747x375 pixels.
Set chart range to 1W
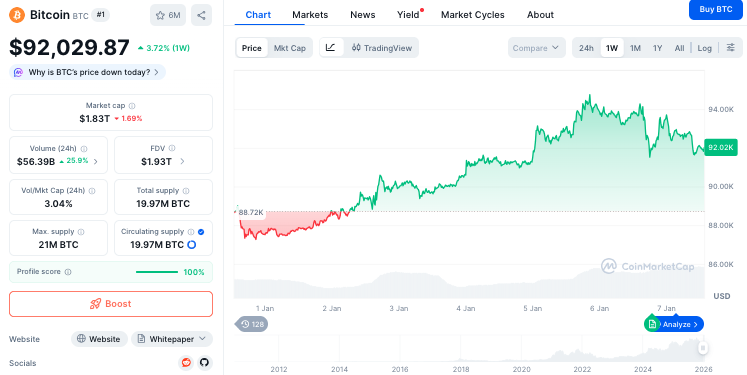pyautogui.click(x=612, y=48)
